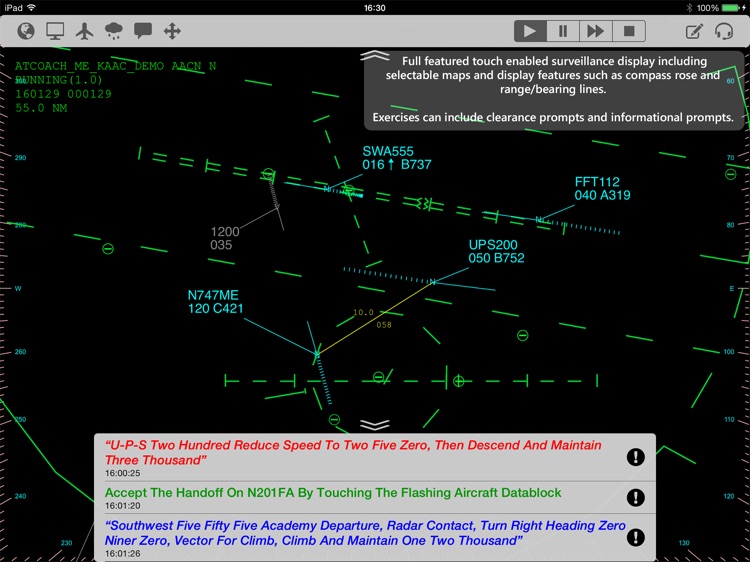750x562 pixels.
Task: Open the globe map selection icon
Action: pos(26,31)
